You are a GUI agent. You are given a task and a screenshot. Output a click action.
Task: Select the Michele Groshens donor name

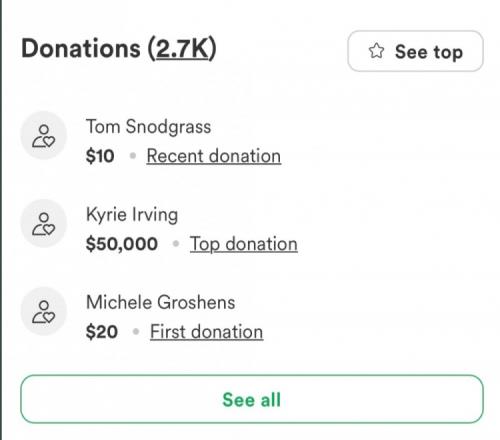coord(161,302)
